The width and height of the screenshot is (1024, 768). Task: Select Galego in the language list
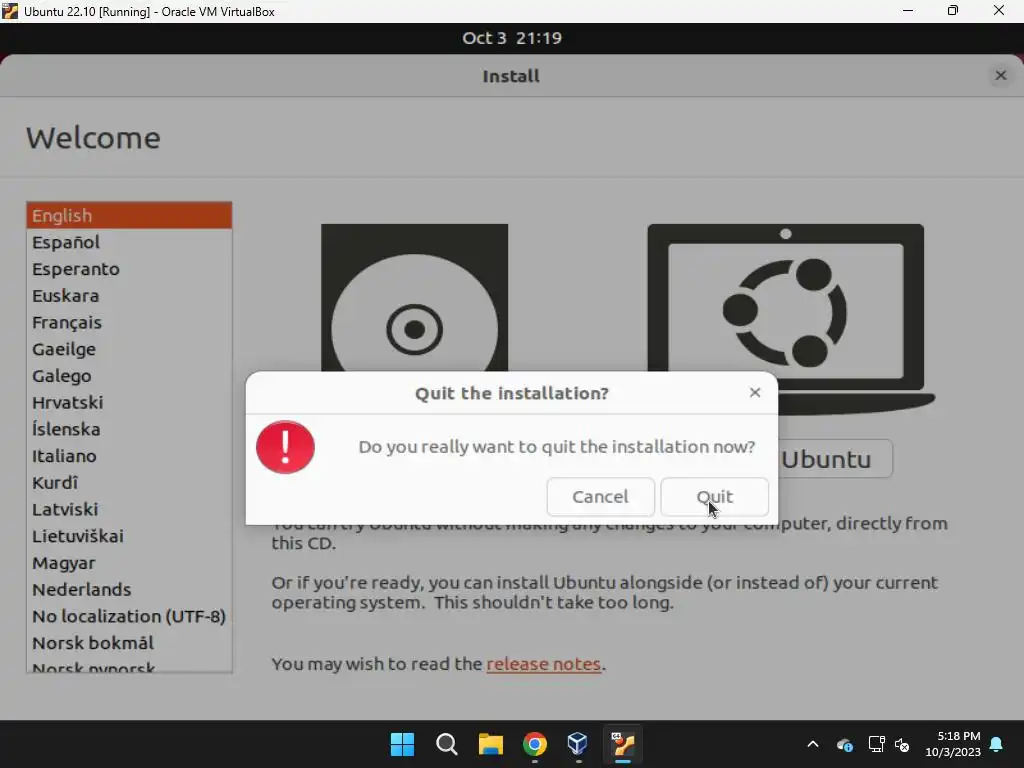coord(129,376)
